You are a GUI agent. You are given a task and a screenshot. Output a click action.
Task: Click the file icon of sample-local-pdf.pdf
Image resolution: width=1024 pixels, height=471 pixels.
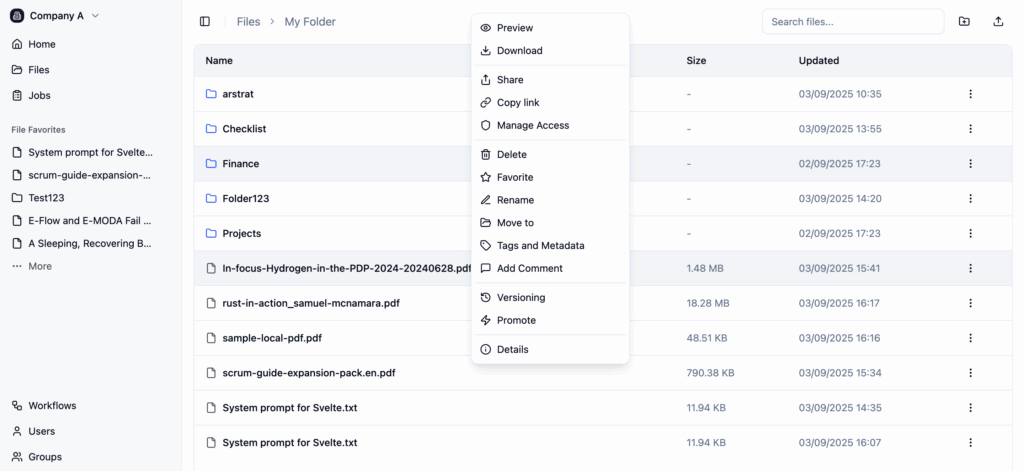pos(211,338)
